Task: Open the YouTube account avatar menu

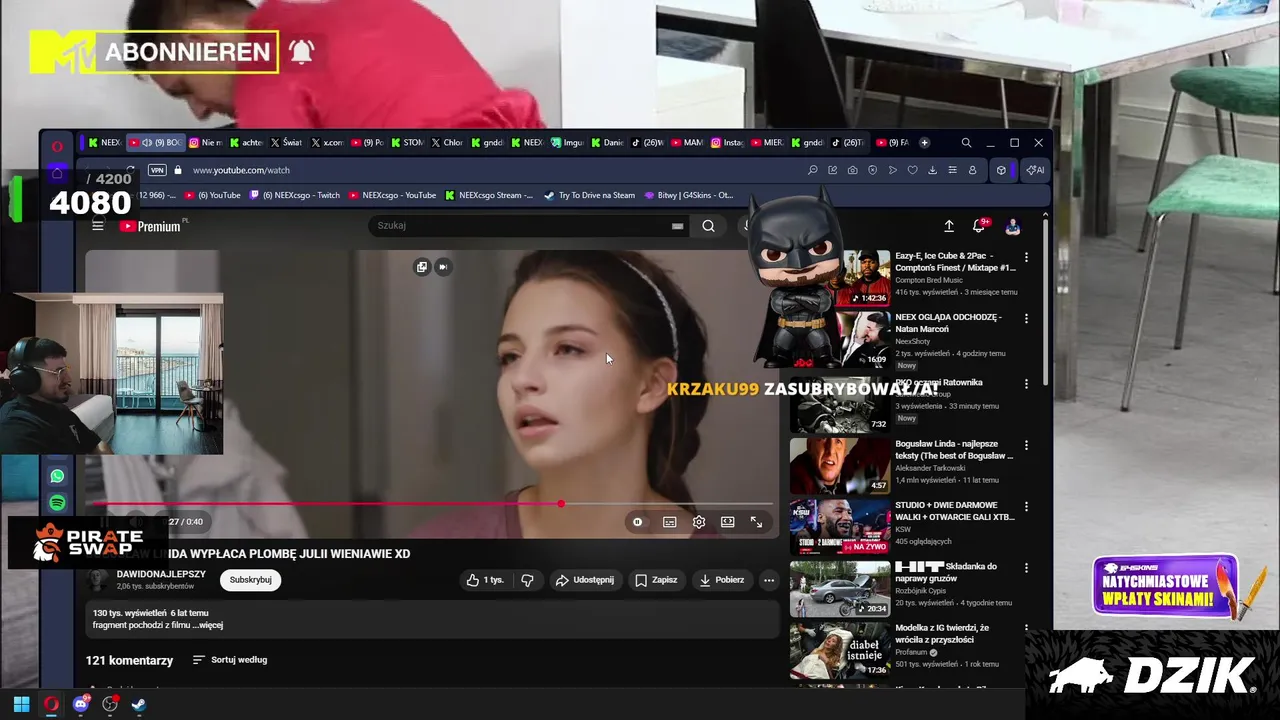Action: [x=1012, y=226]
